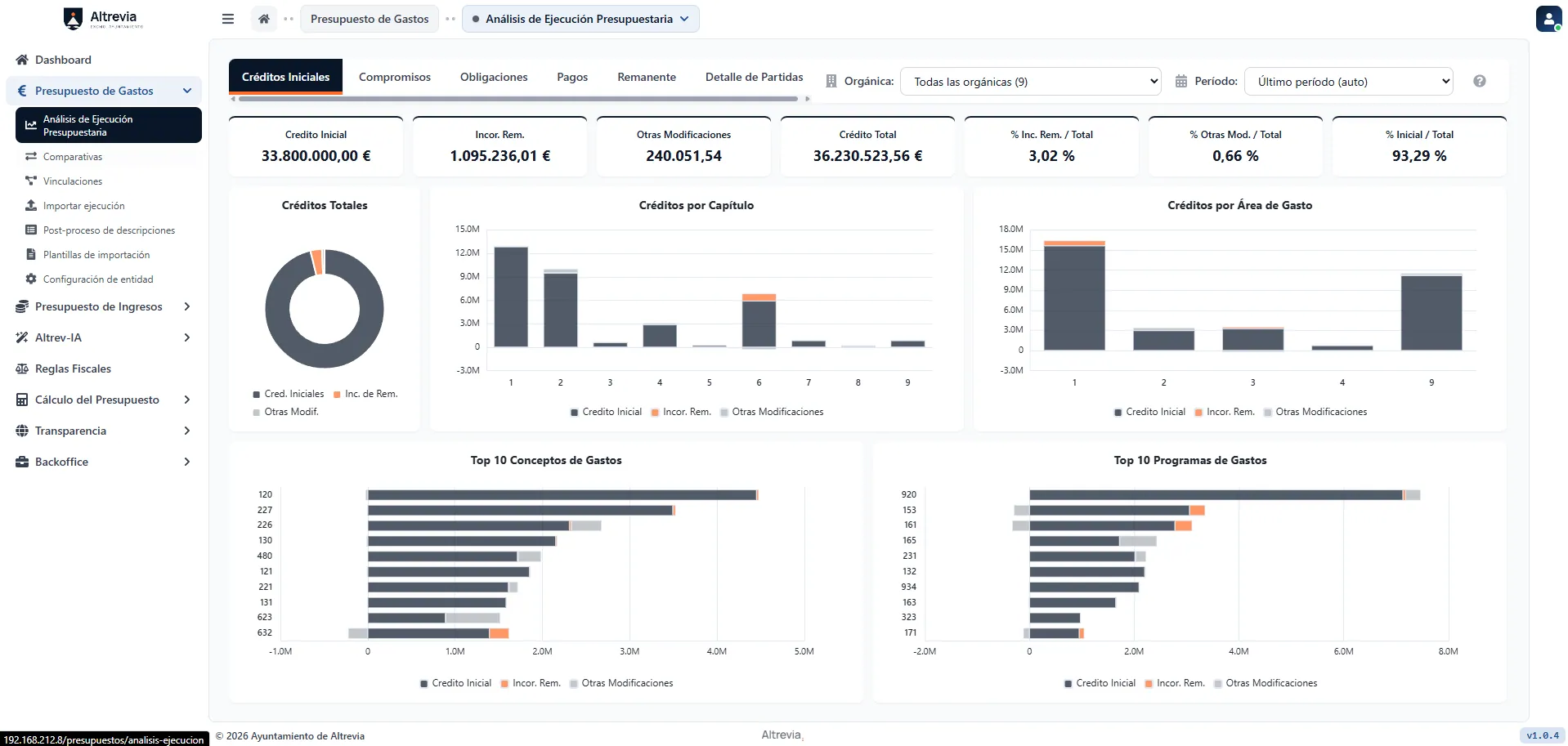Collapse the Presupuesto de Gastos sidebar section

point(187,91)
